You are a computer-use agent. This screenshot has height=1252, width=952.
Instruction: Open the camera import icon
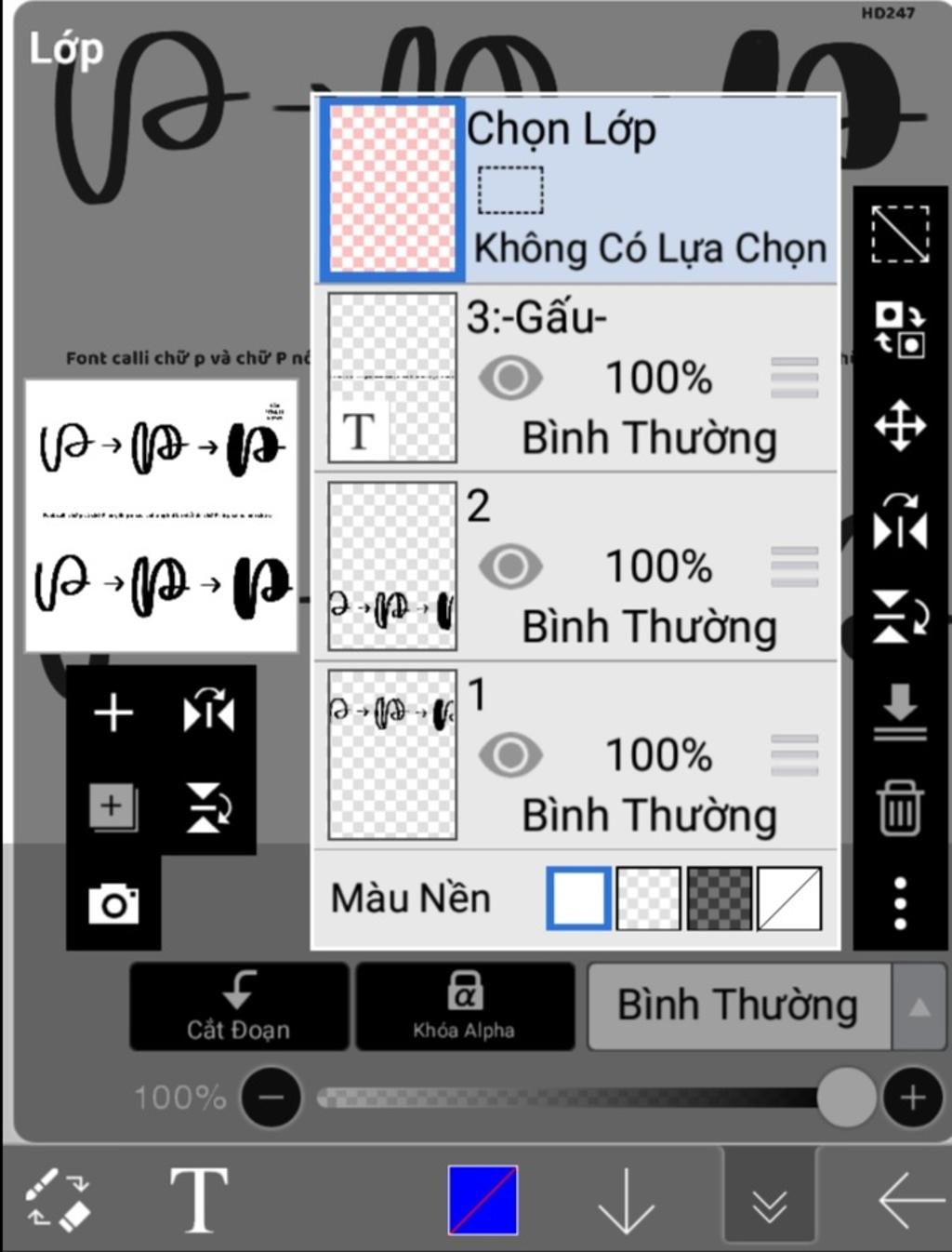(113, 903)
